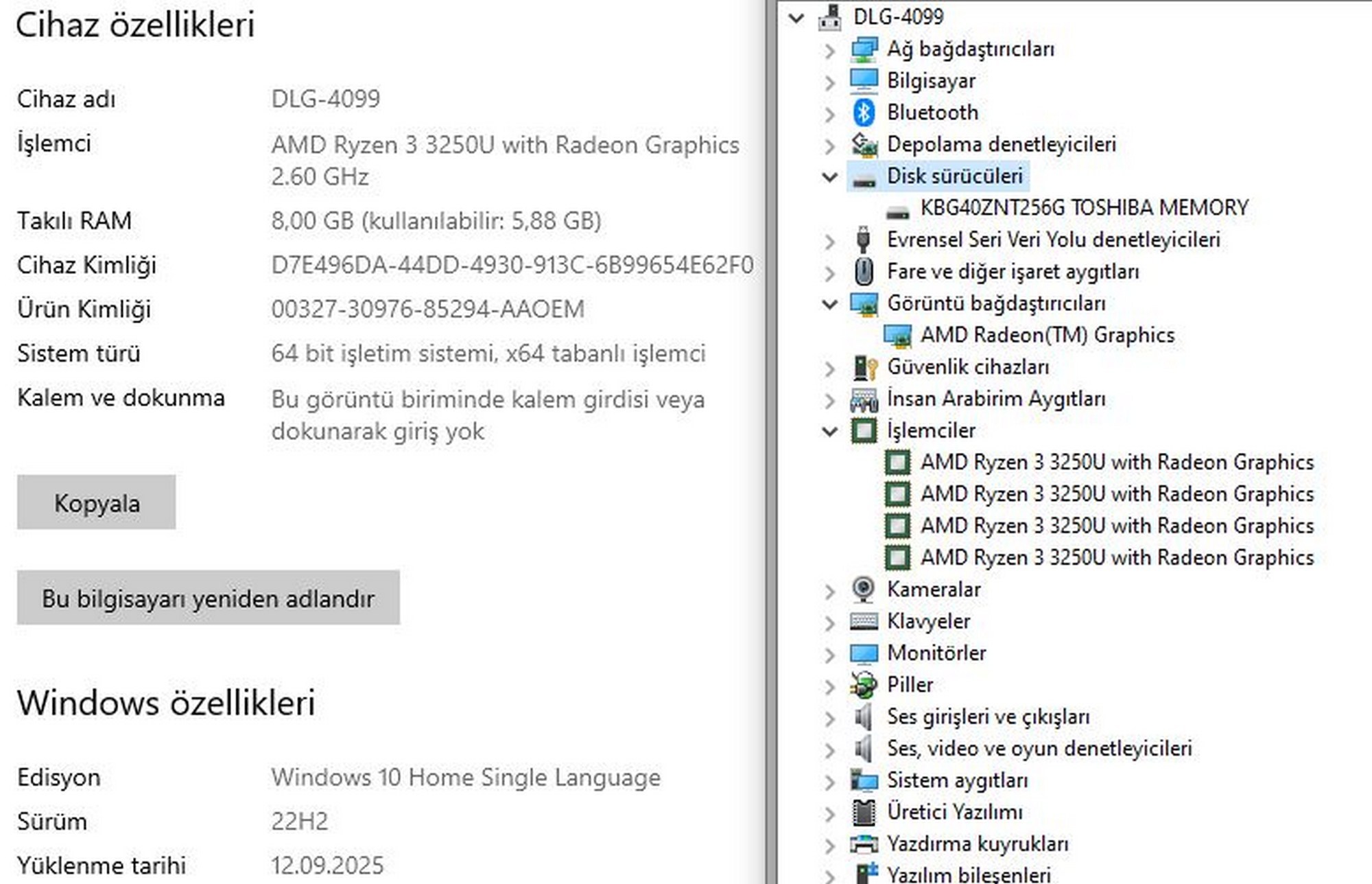Click the Fare ve diğer işaret aygıtları mouse icon
1372x884 pixels.
pos(864,272)
